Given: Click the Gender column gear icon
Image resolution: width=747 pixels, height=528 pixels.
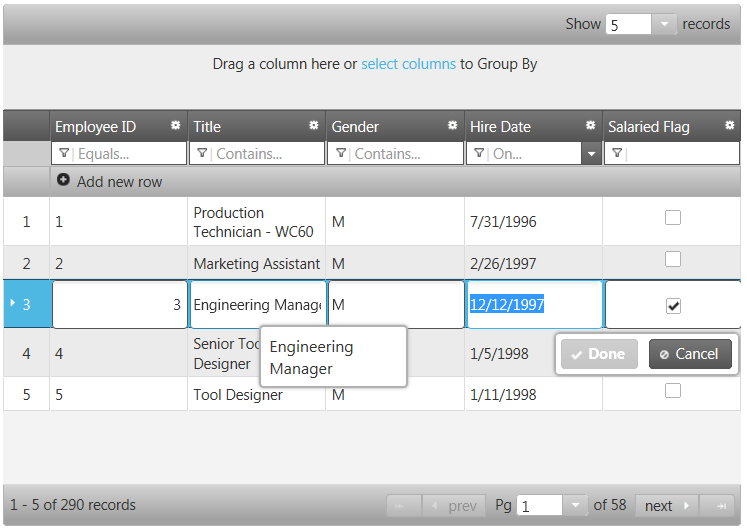Looking at the screenshot, I should (x=452, y=126).
